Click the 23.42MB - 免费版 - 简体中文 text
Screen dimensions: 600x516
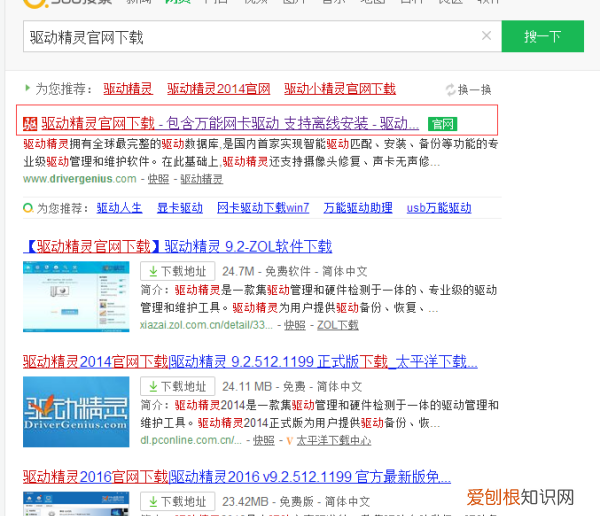click(x=296, y=501)
